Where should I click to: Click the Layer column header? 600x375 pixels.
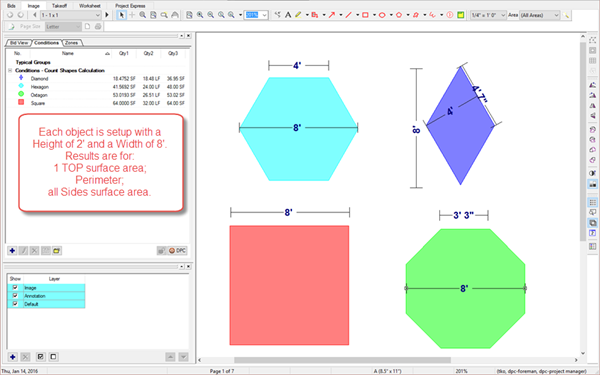click(54, 279)
